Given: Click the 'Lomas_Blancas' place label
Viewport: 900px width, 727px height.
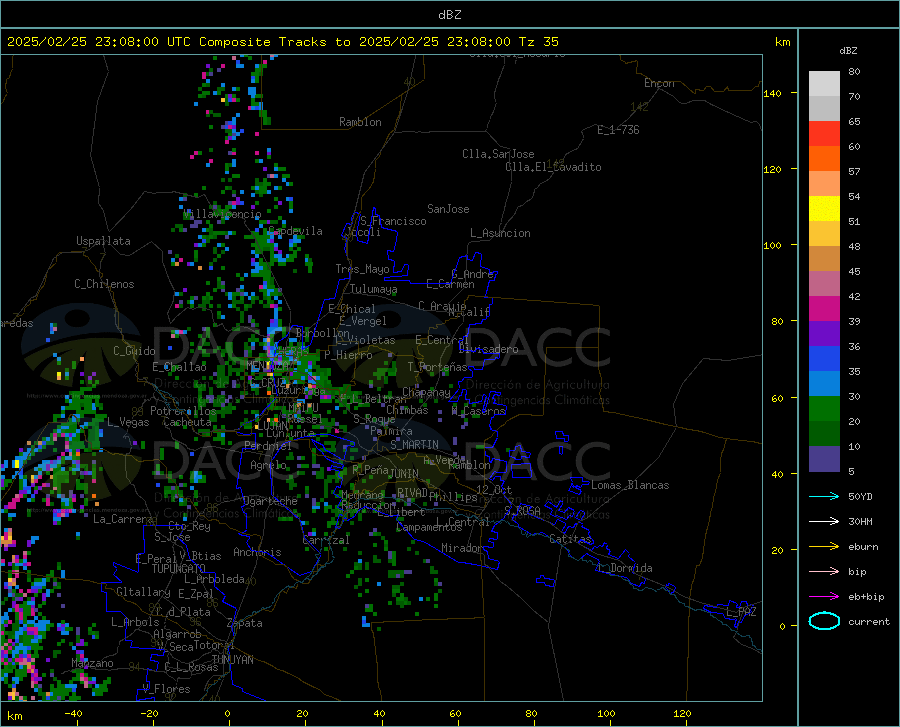Looking at the screenshot, I should (x=630, y=485).
